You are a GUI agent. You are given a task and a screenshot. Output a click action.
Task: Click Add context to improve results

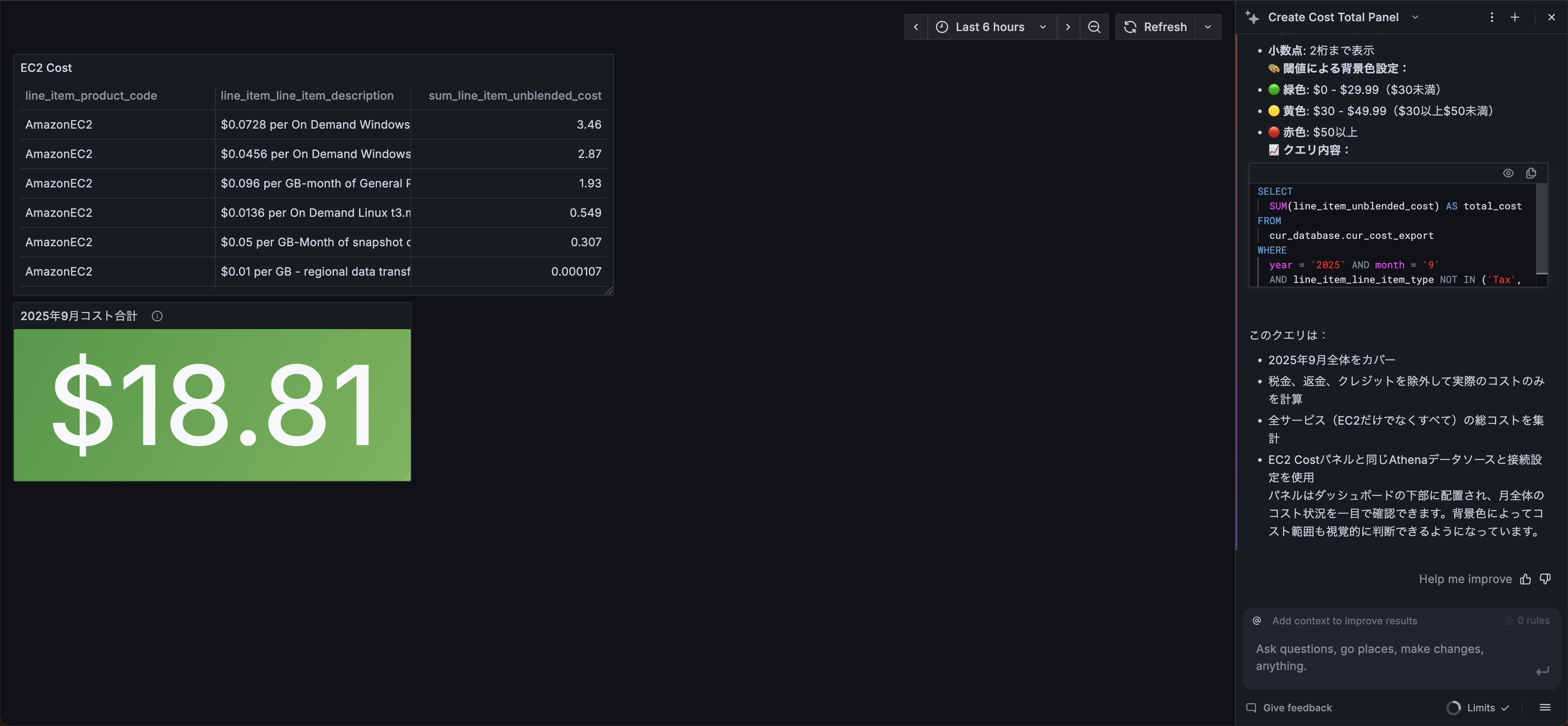click(x=1344, y=621)
